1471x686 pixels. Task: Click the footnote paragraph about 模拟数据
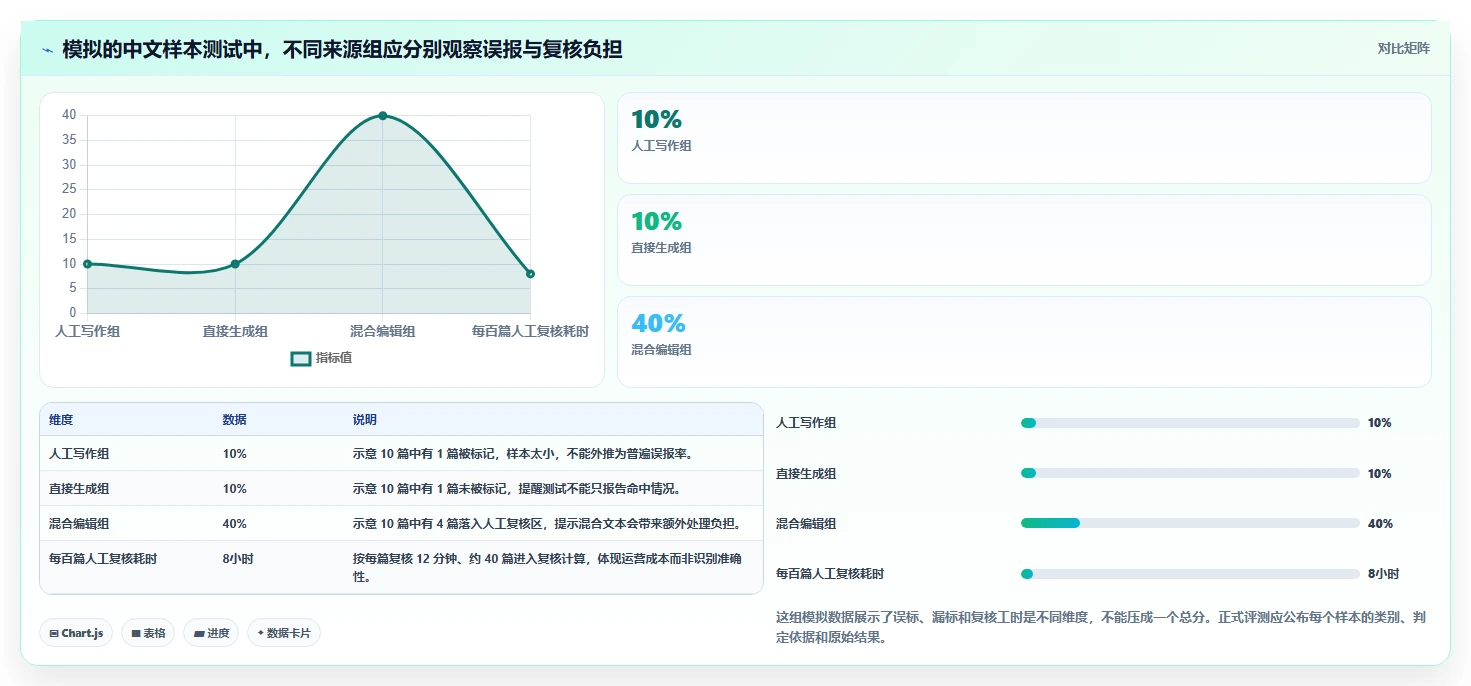pyautogui.click(x=1103, y=627)
